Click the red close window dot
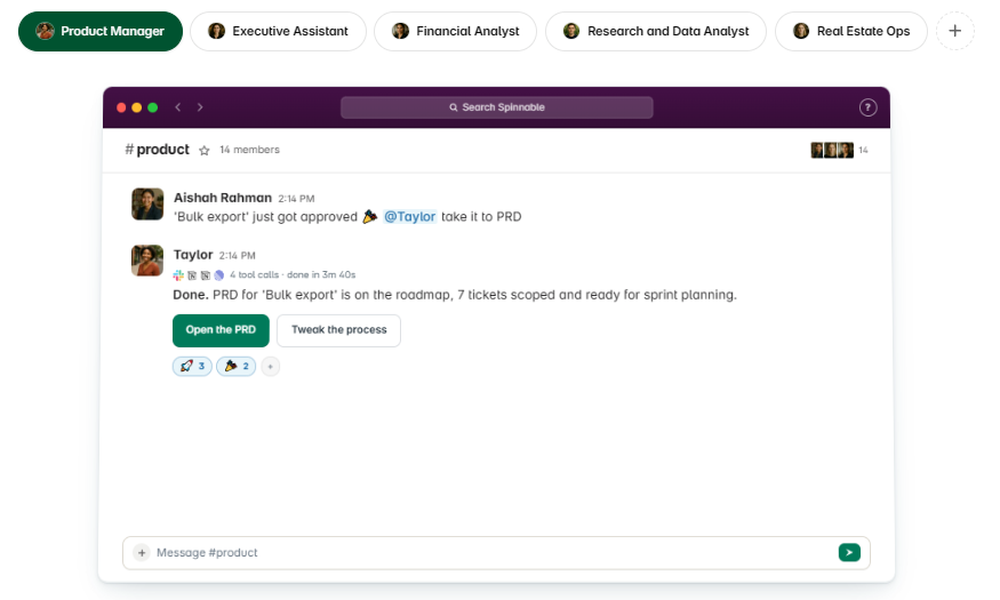The height and width of the screenshot is (600, 1000). [x=121, y=108]
